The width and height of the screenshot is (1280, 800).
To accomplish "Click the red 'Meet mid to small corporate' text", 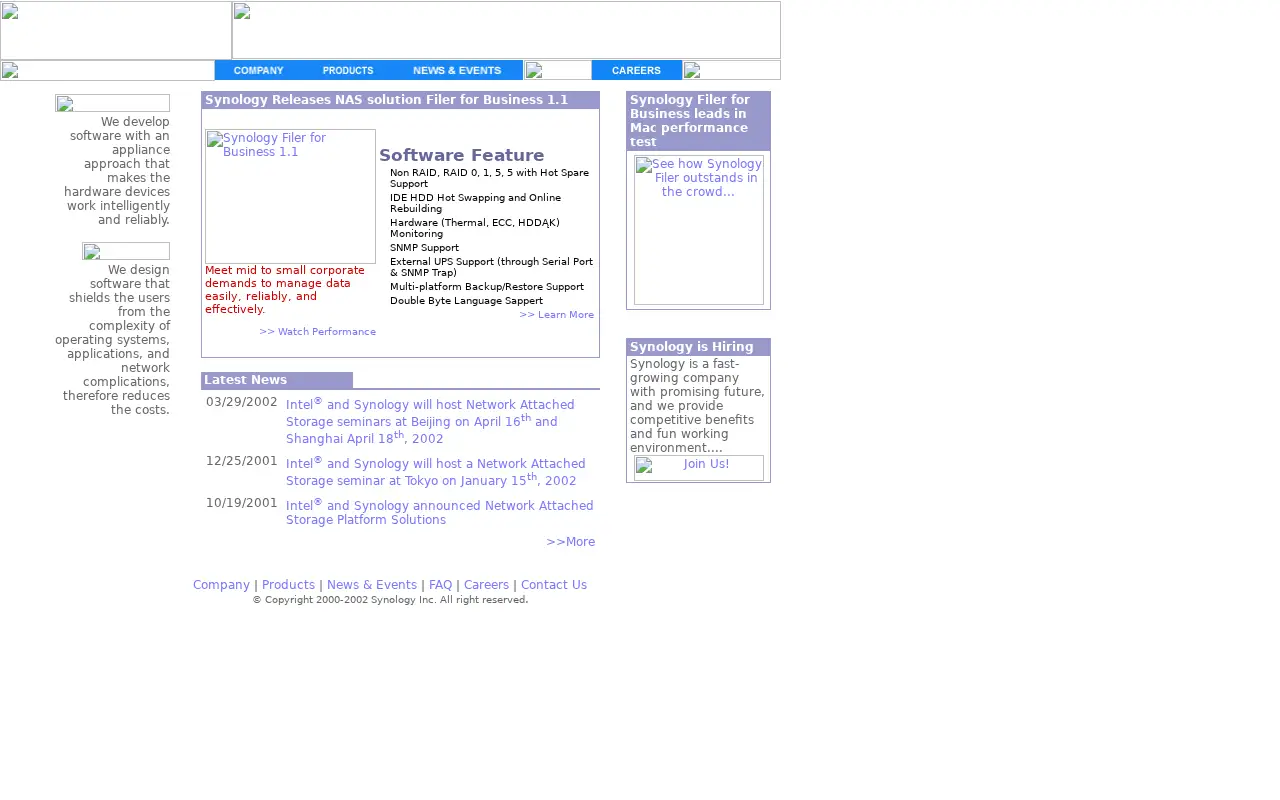I will pyautogui.click(x=285, y=290).
